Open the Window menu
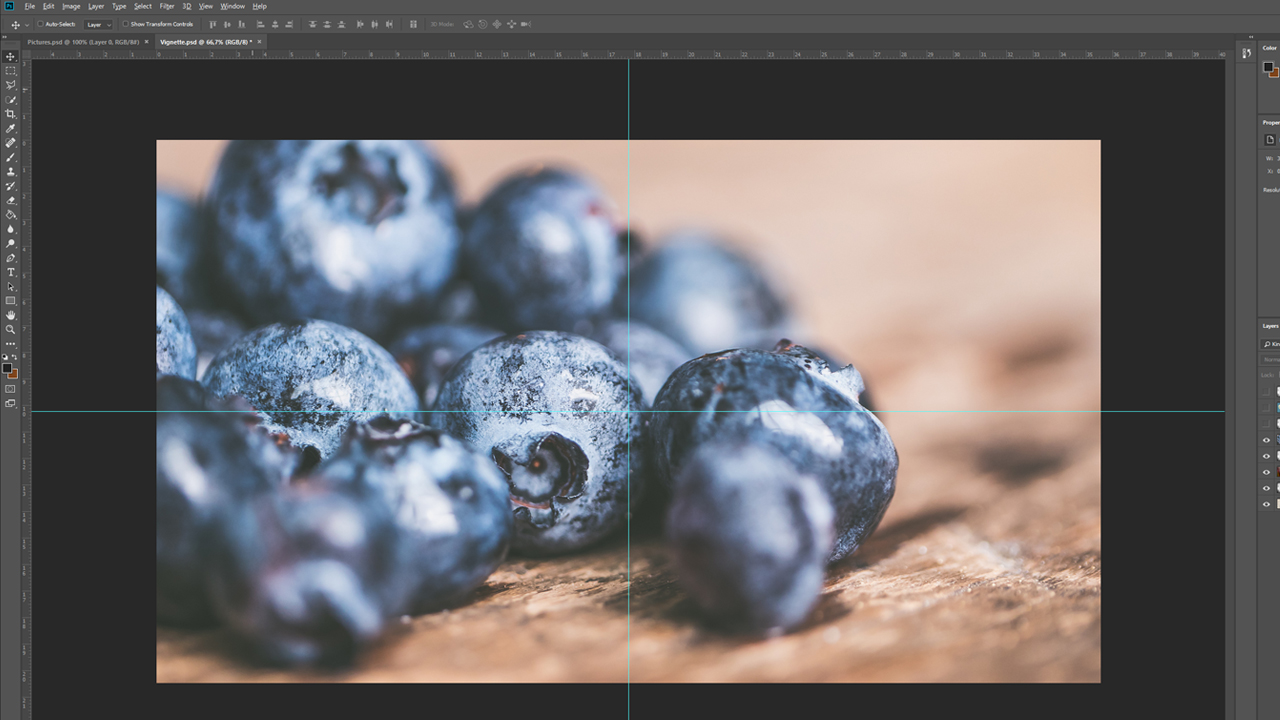The height and width of the screenshot is (720, 1280). click(x=232, y=6)
